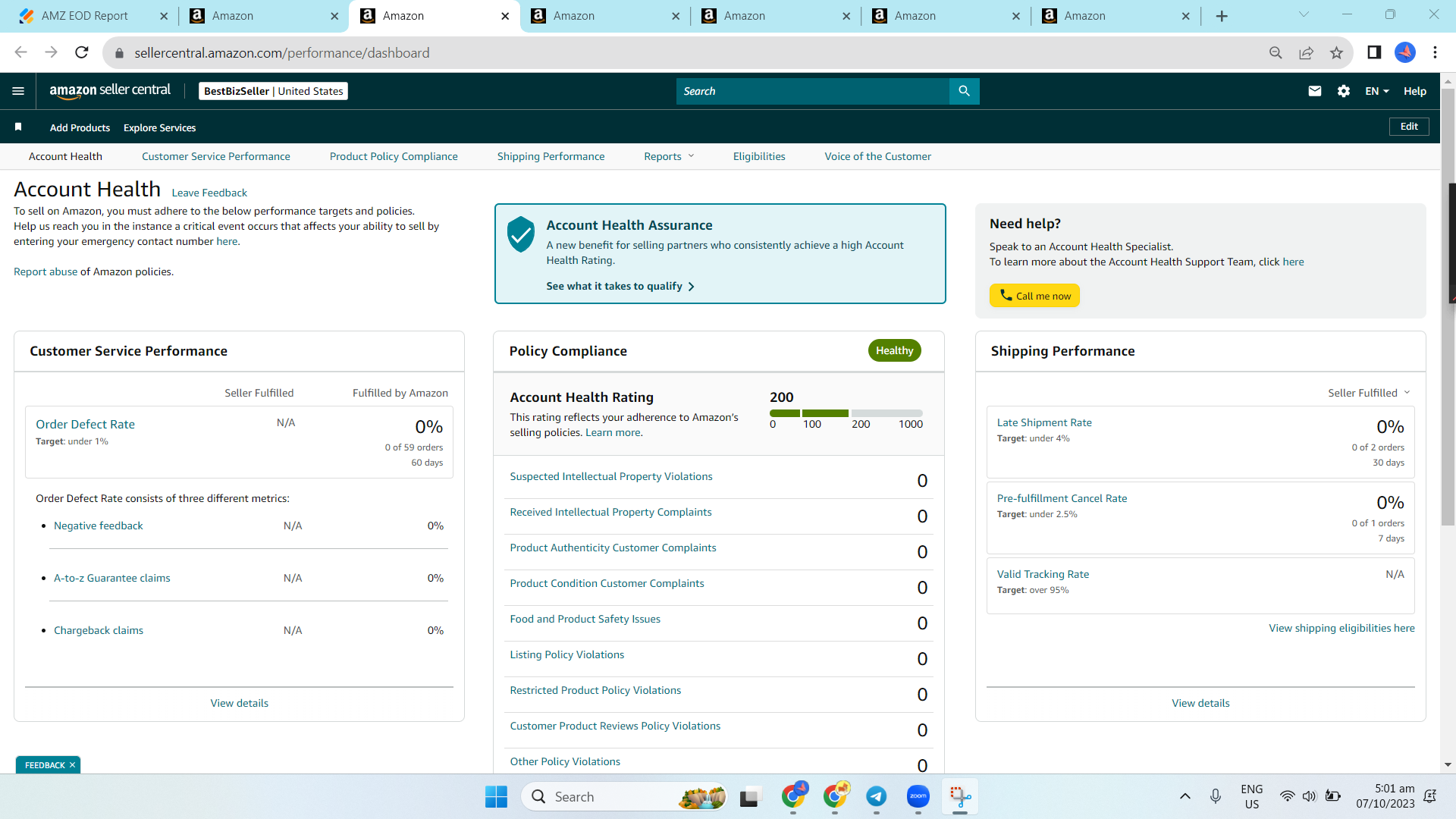This screenshot has height=819, width=1456.
Task: Open the settings gear icon
Action: [x=1344, y=91]
